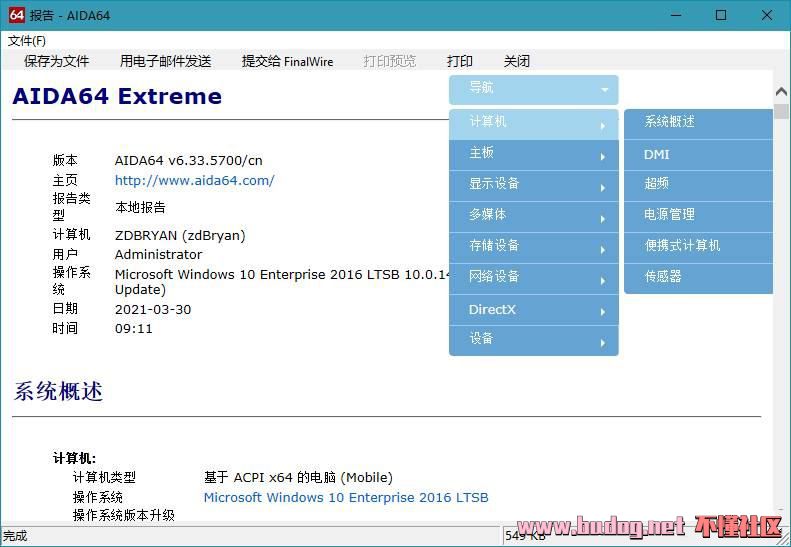Open DMI submenu item

pyautogui.click(x=698, y=155)
